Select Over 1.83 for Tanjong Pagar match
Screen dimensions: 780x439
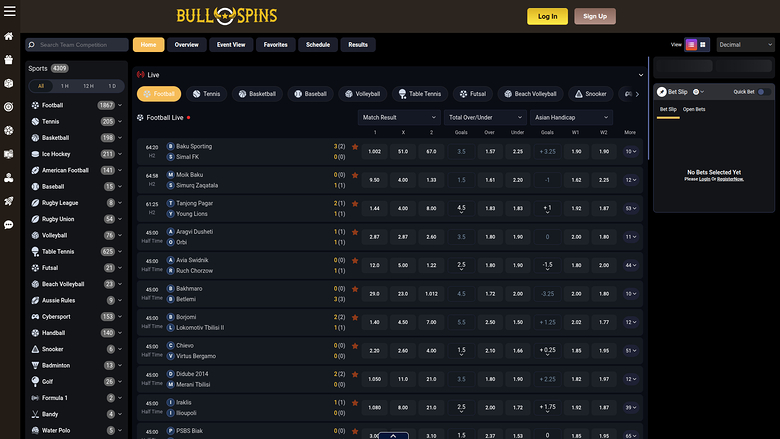pos(490,208)
